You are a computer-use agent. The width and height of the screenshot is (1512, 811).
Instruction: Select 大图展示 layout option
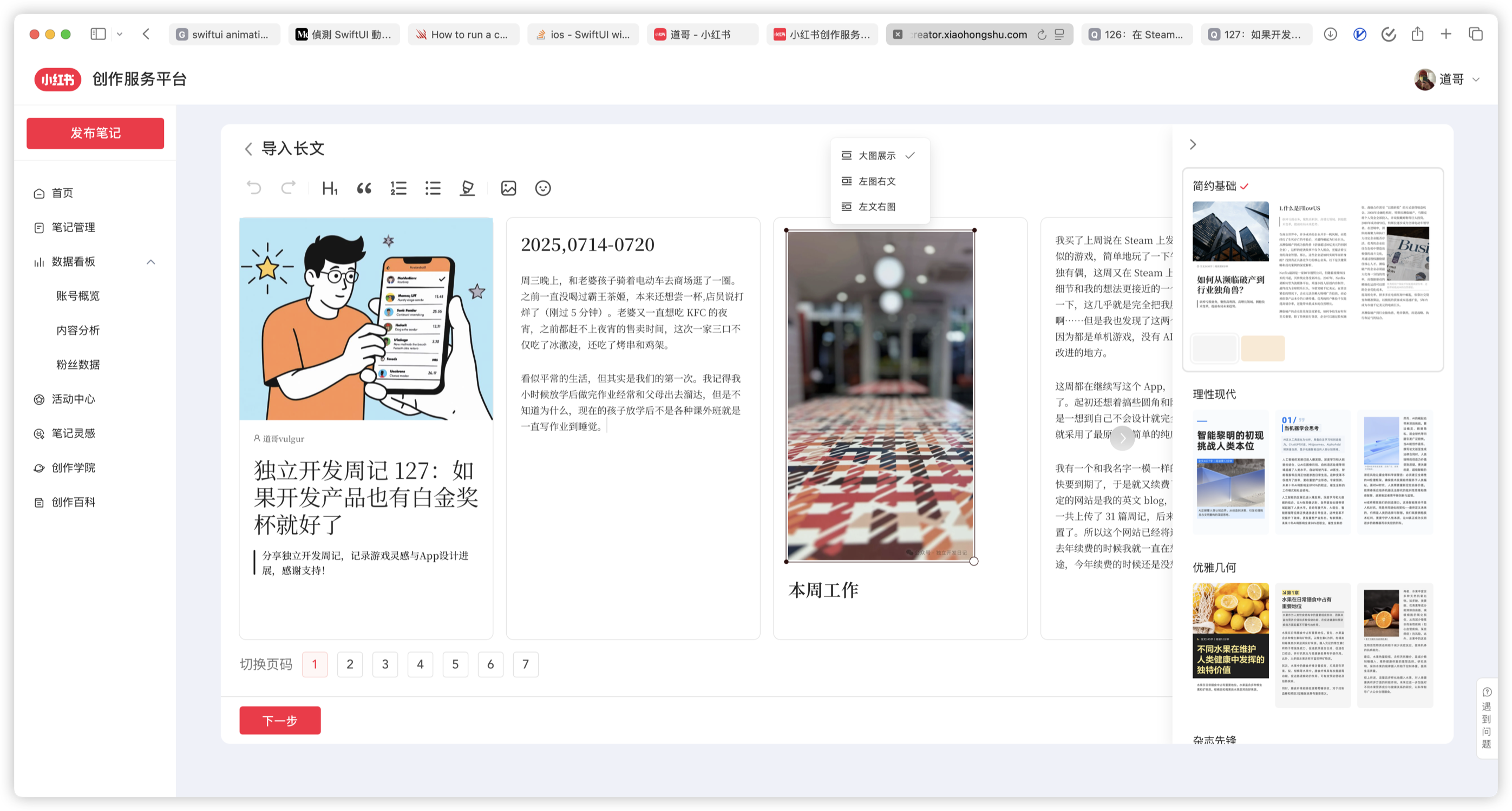(x=877, y=155)
